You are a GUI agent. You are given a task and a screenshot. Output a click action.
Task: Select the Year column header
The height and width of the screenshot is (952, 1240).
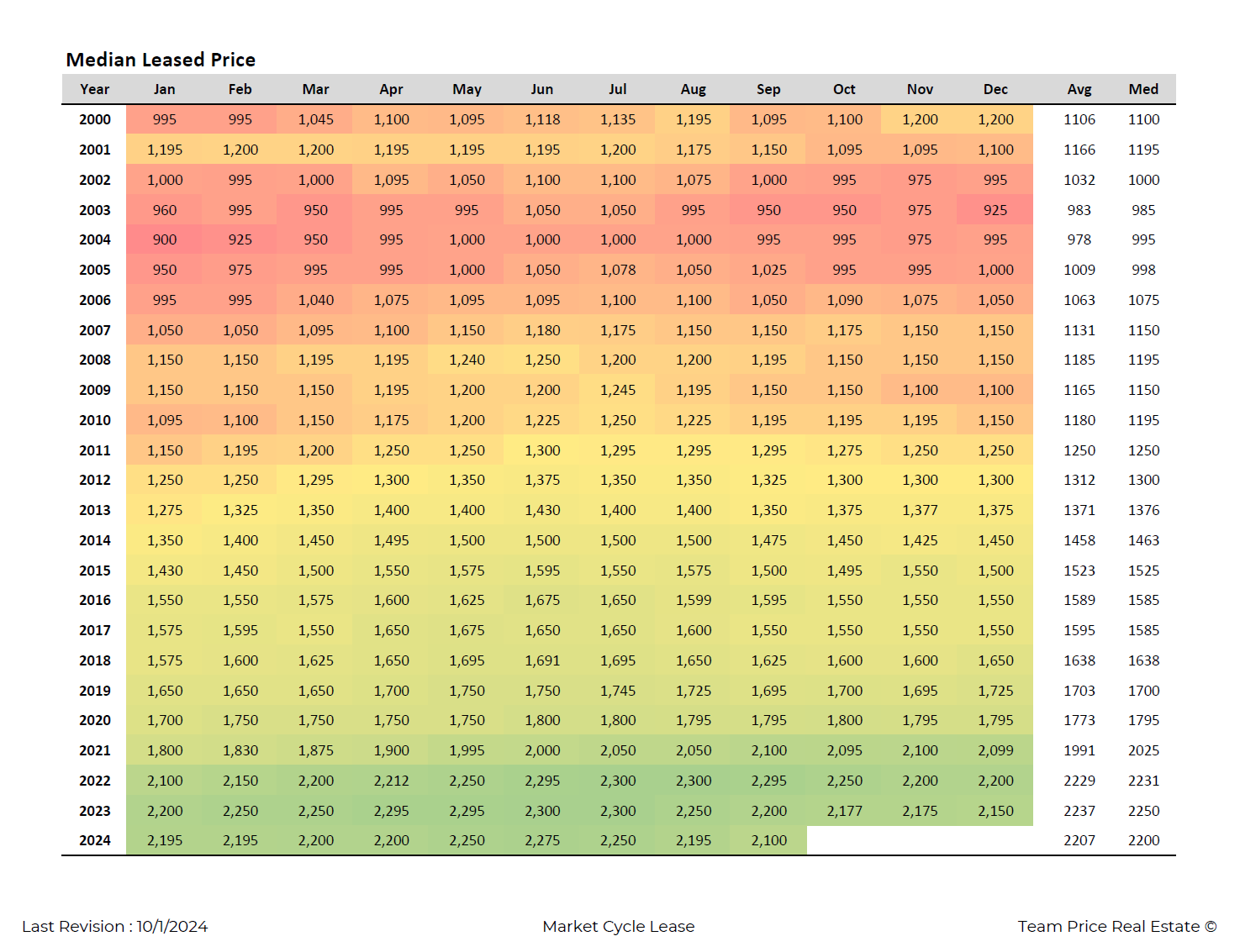coord(94,89)
